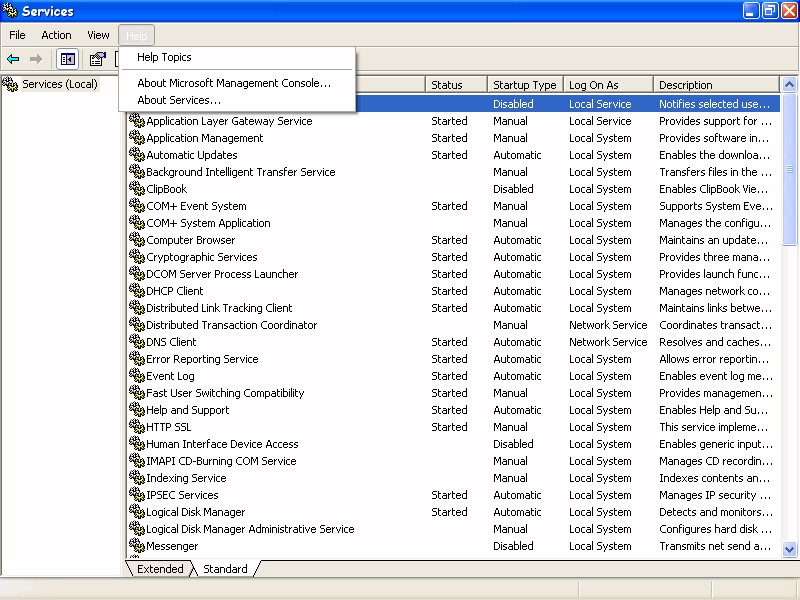Select the DNS Client service icon

[137, 342]
